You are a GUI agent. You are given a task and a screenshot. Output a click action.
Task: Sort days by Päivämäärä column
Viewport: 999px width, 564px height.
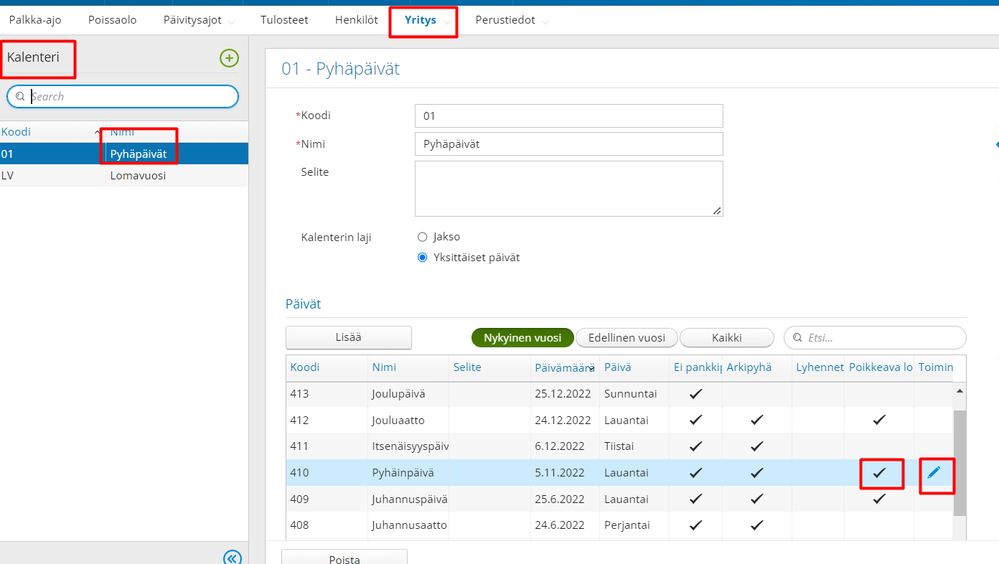[564, 368]
